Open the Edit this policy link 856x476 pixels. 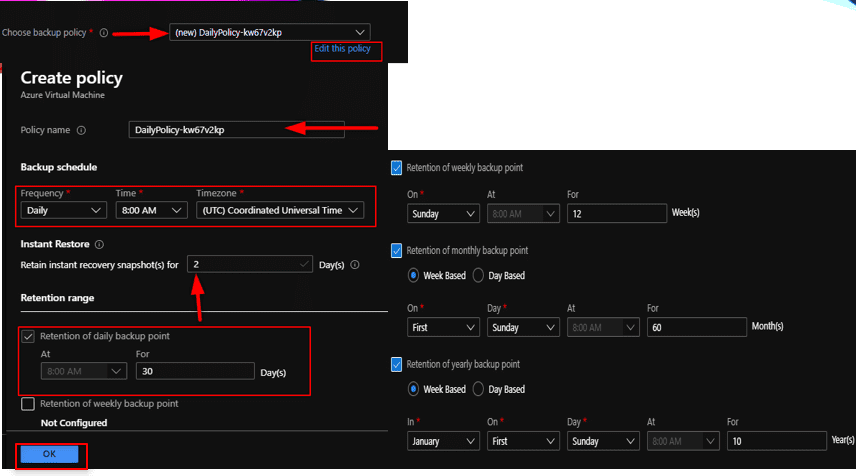pos(342,49)
